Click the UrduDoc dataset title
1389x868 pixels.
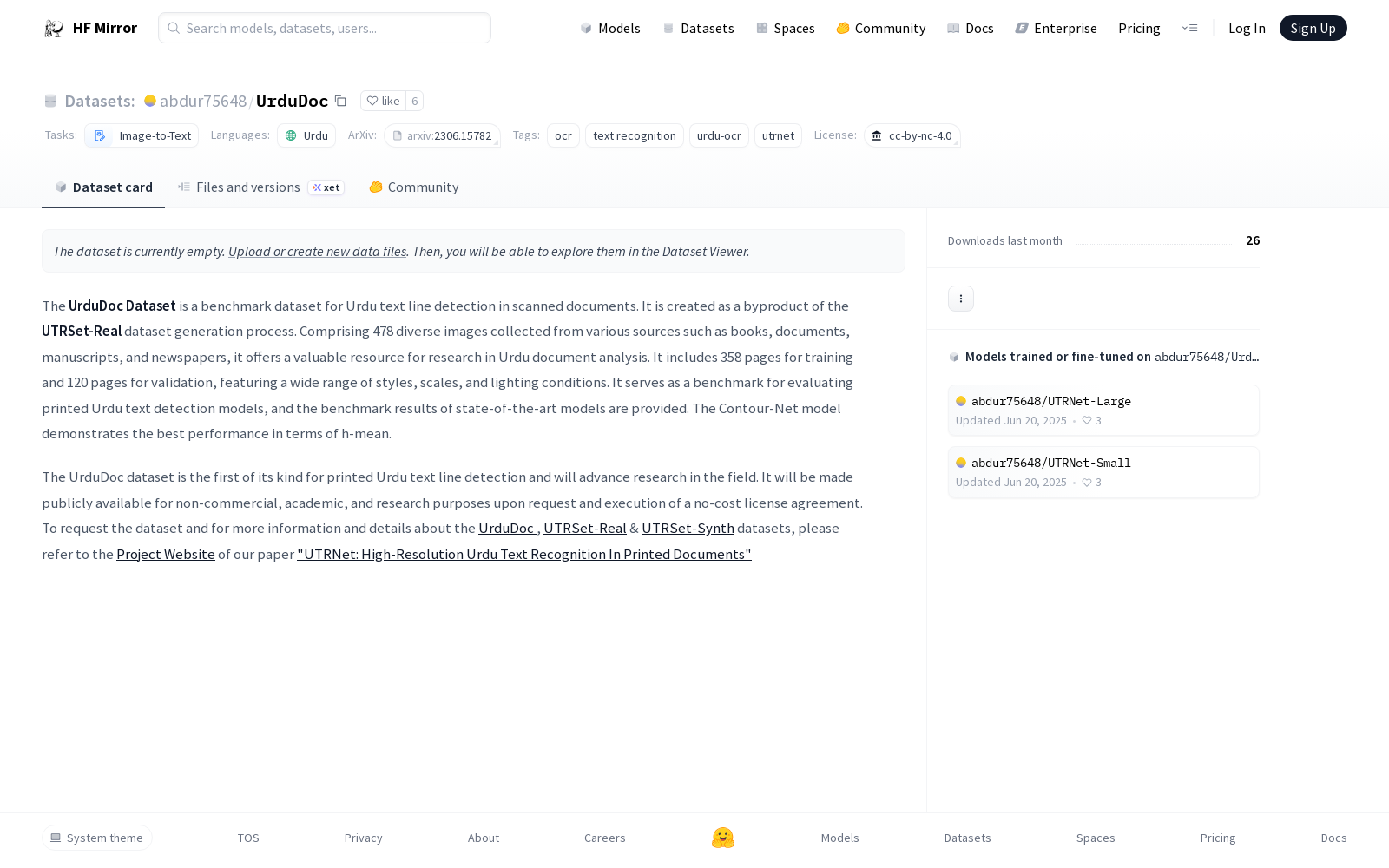pyautogui.click(x=292, y=101)
